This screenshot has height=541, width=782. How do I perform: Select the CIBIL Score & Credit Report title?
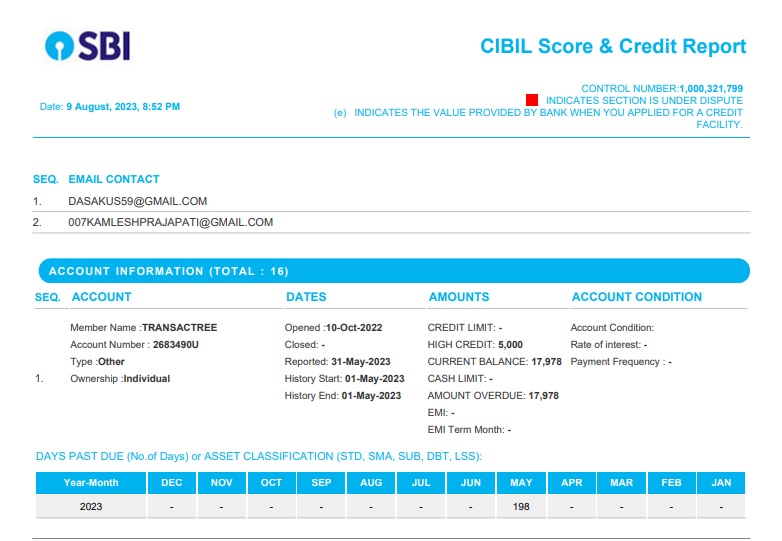(613, 46)
